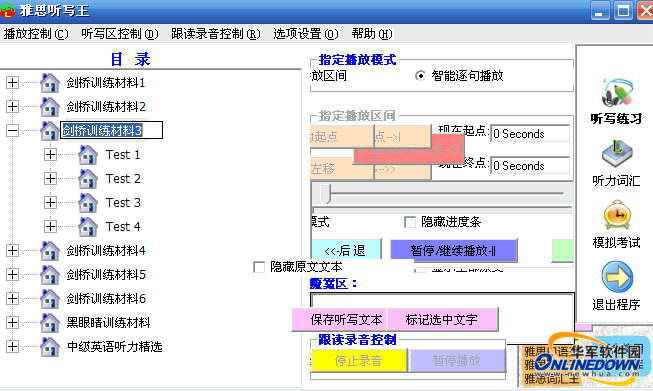Image resolution: width=653 pixels, height=391 pixels.
Task: Open 帮助(H) menu
Action: tap(372, 34)
